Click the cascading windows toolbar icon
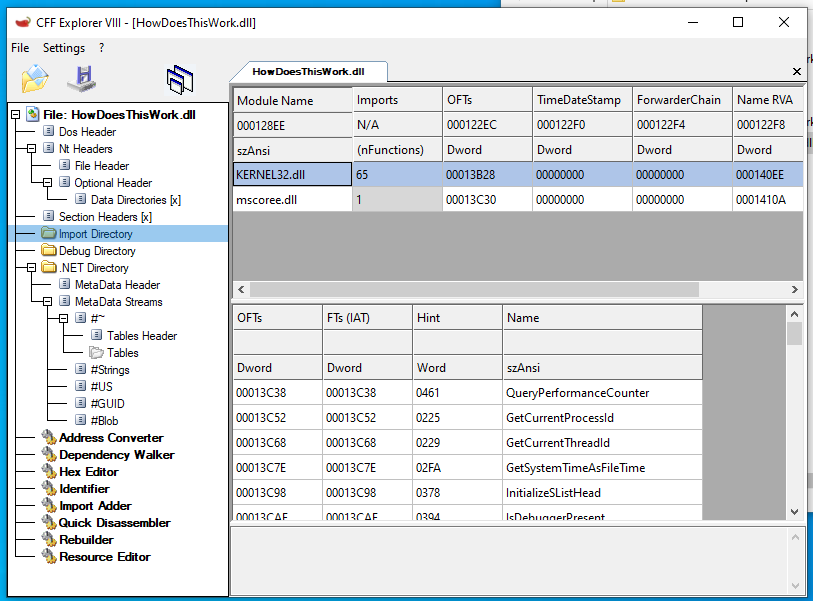813x601 pixels. [180, 80]
